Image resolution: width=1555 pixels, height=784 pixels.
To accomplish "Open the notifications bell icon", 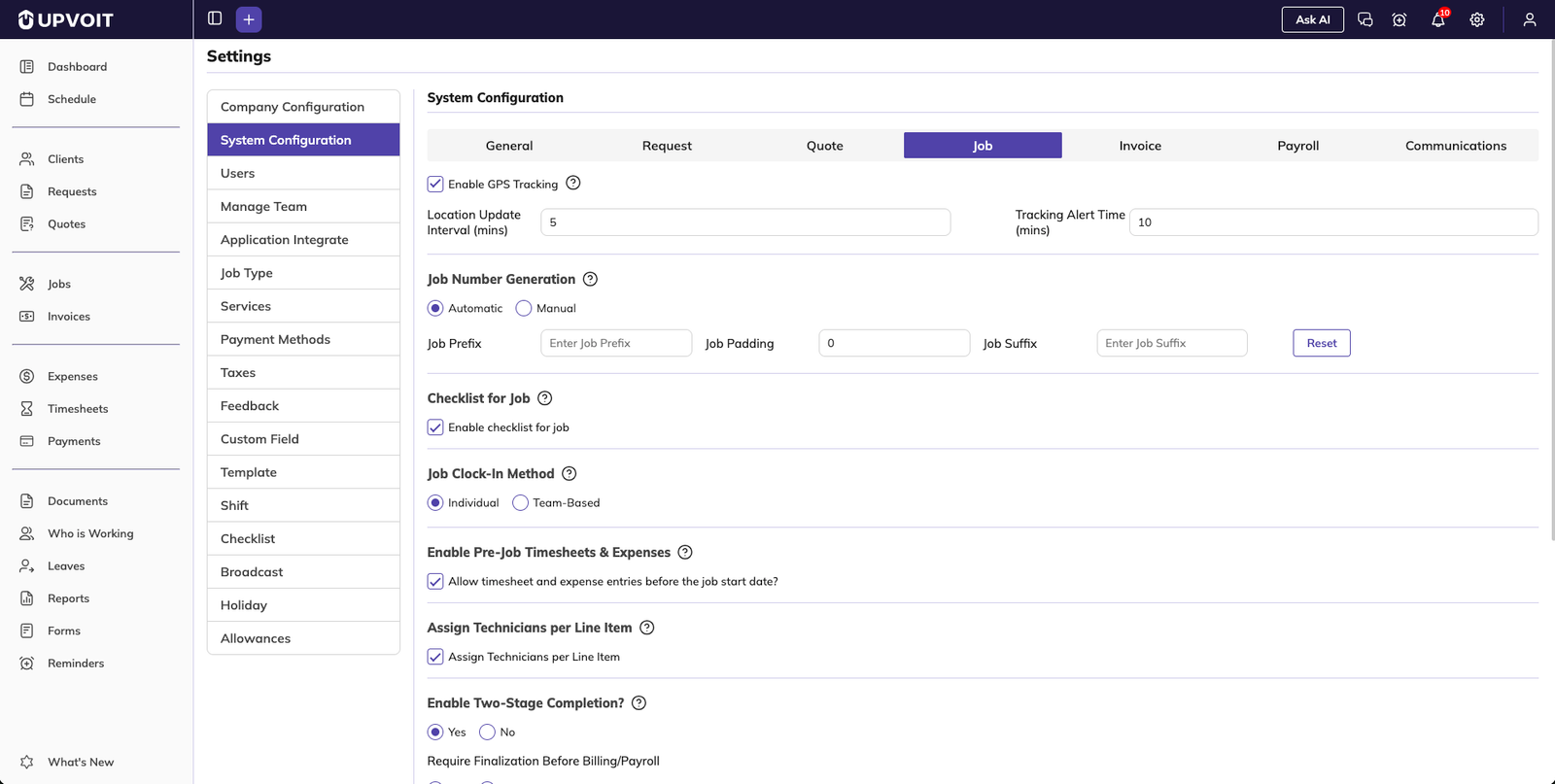I will click(1437, 19).
